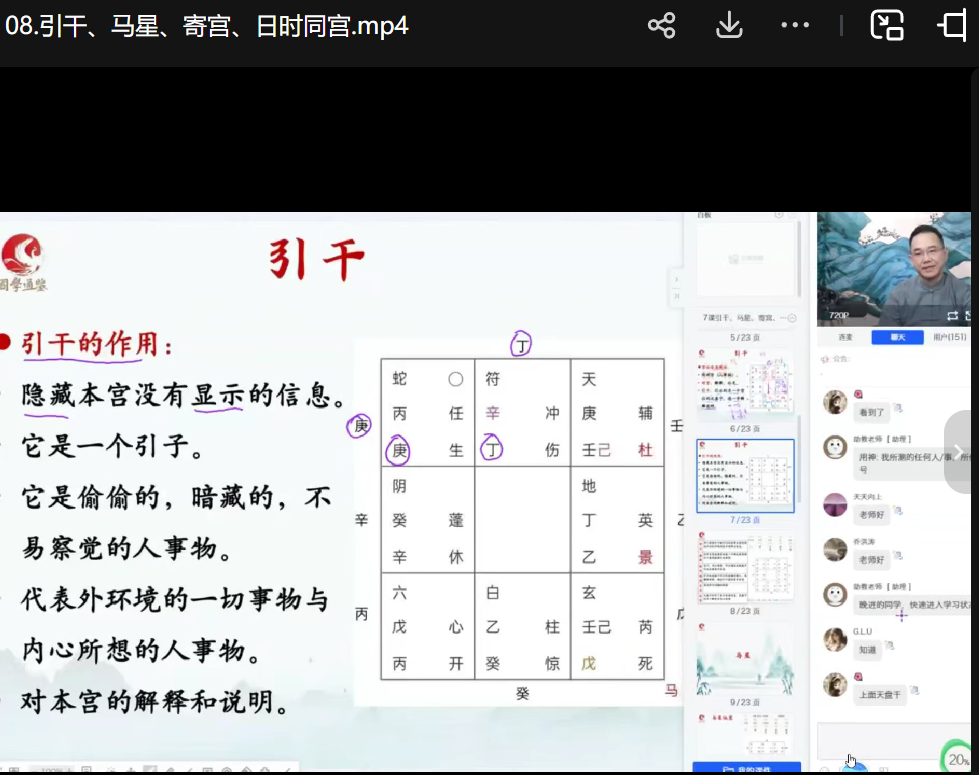Enable picture-in-picture mode icon

point(887,25)
